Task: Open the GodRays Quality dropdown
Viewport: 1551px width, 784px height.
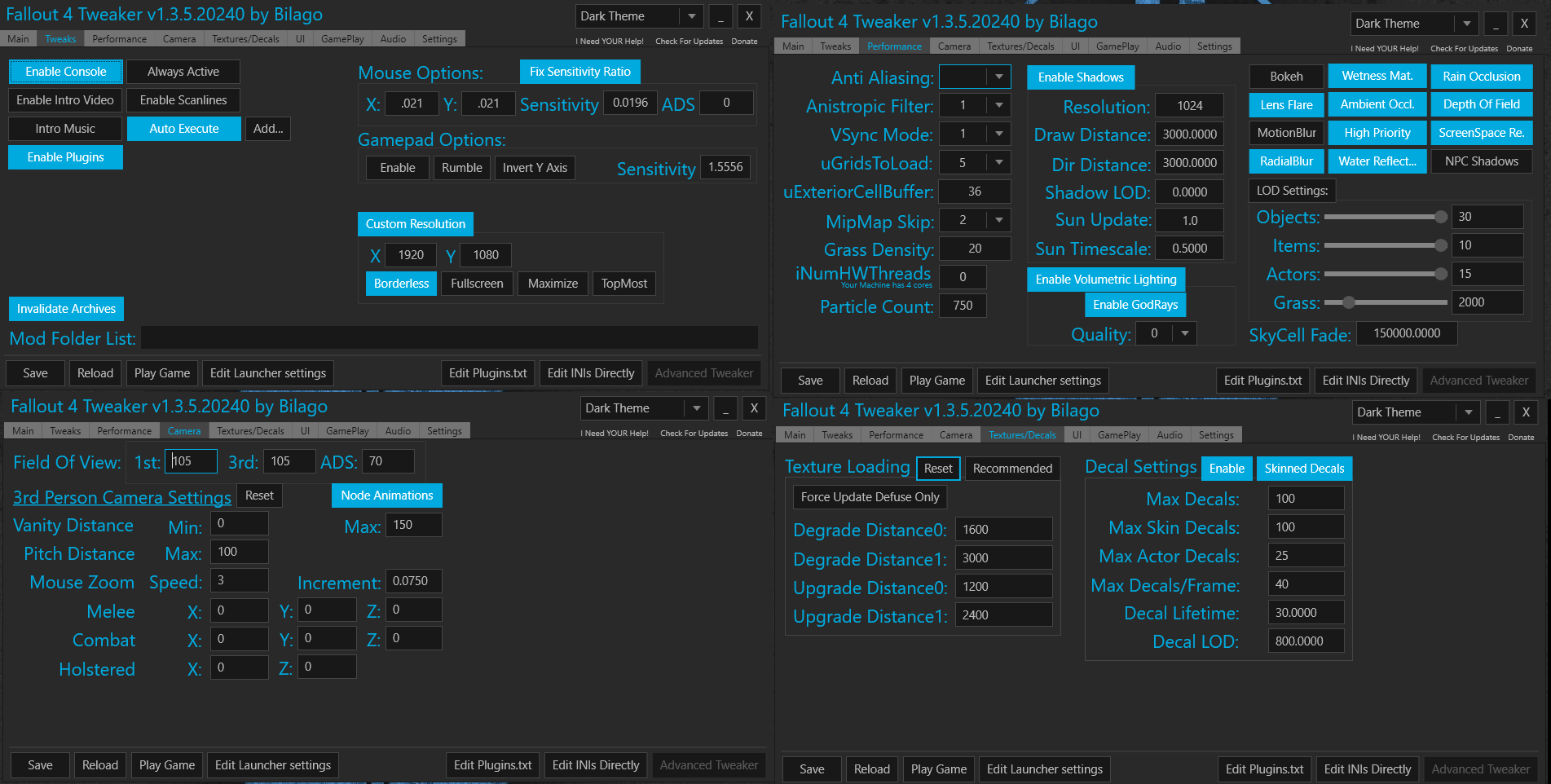Action: (1166, 333)
